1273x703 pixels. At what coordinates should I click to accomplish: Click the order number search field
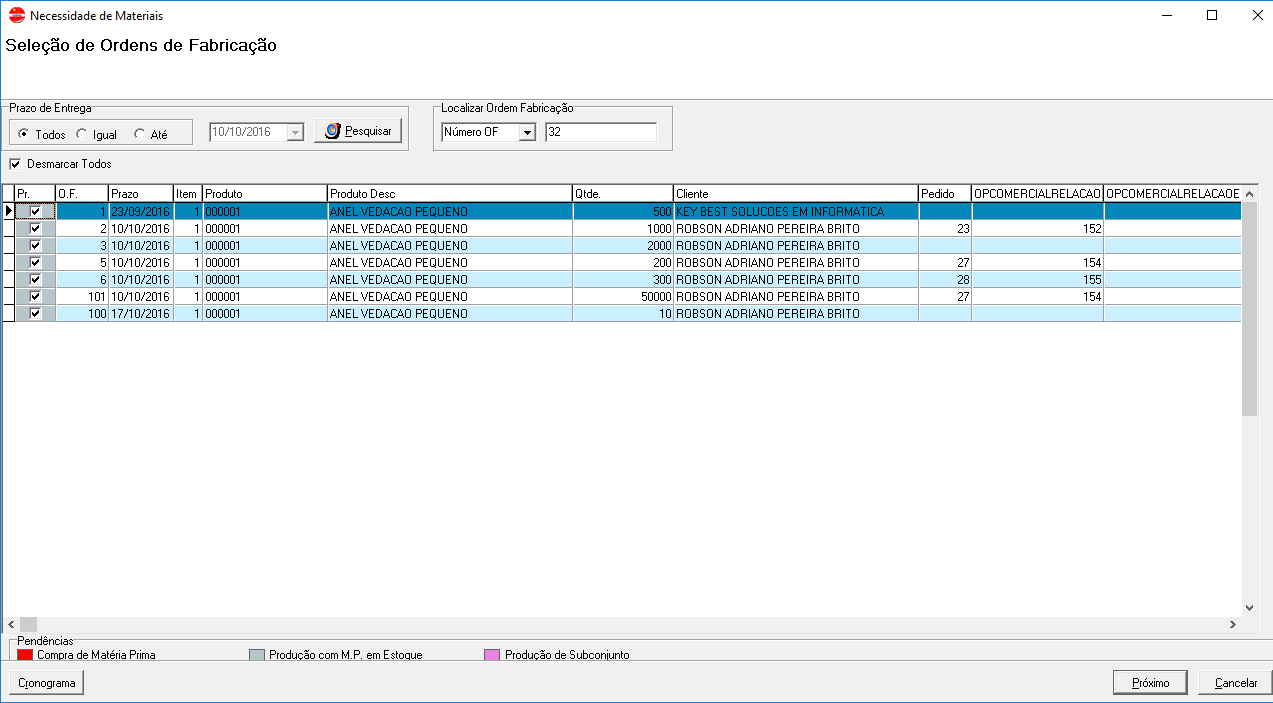(x=600, y=132)
